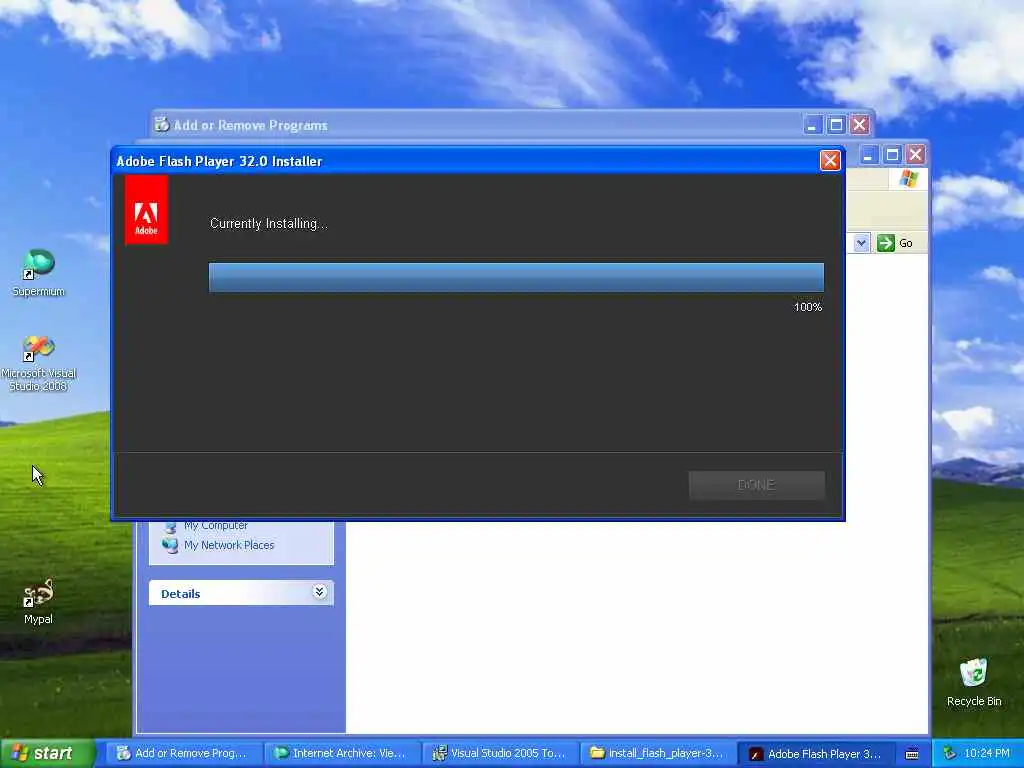The width and height of the screenshot is (1024, 768).
Task: Click the Windows flag logo in Explorer
Action: (x=908, y=178)
